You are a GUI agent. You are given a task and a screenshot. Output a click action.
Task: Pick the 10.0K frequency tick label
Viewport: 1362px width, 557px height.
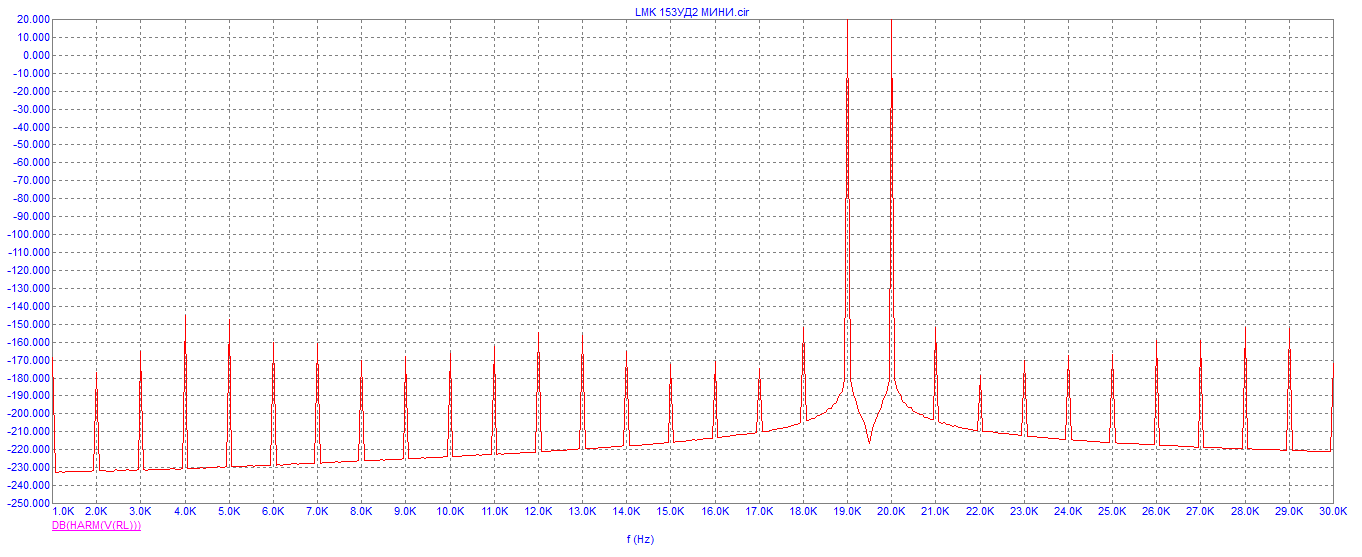(x=449, y=511)
